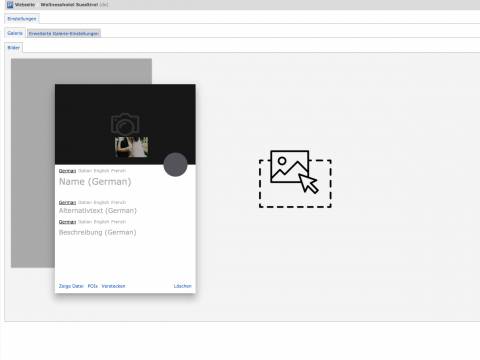Click the Zeige Datei link
The width and height of the screenshot is (480, 360).
[71, 286]
